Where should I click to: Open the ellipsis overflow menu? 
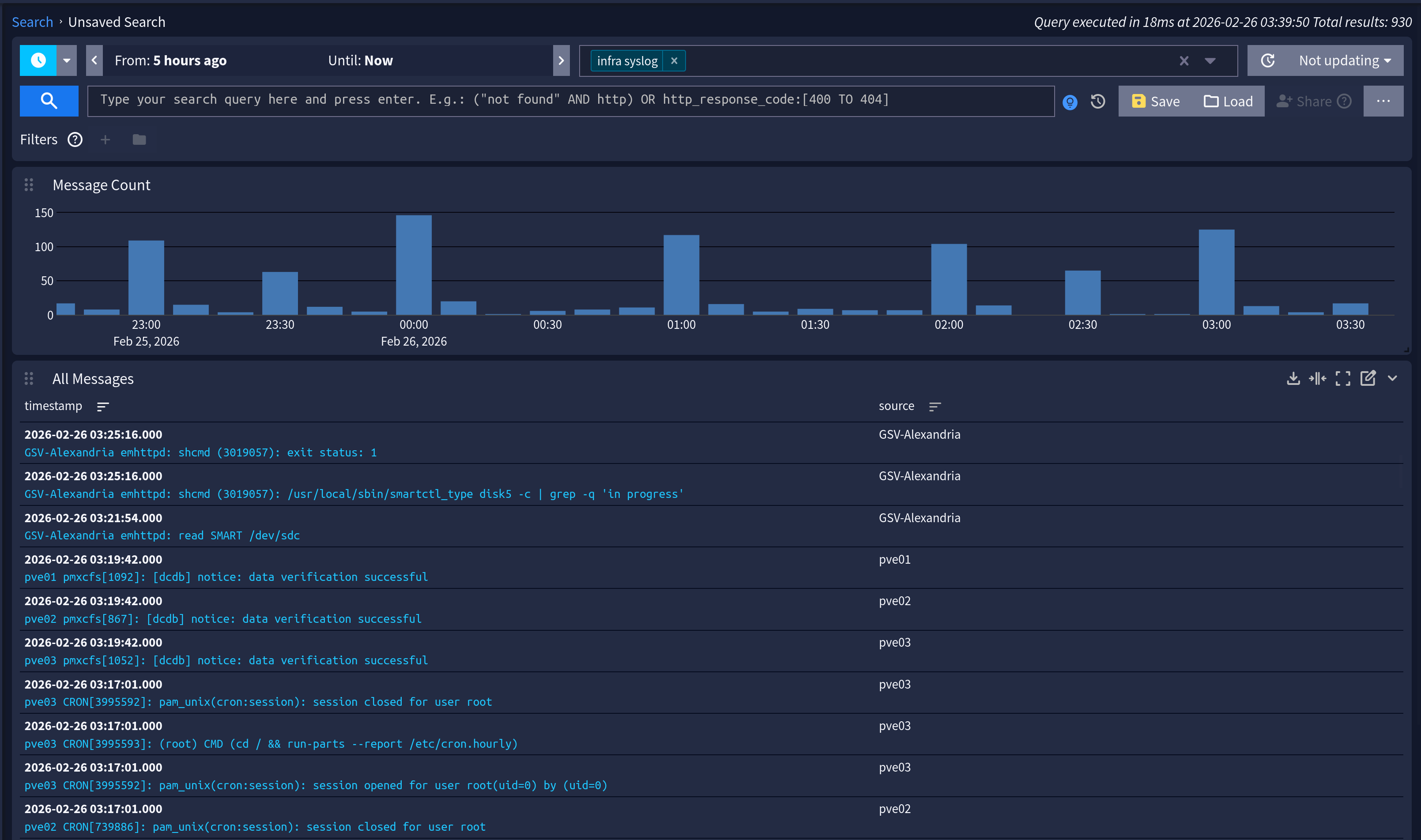click(1383, 101)
